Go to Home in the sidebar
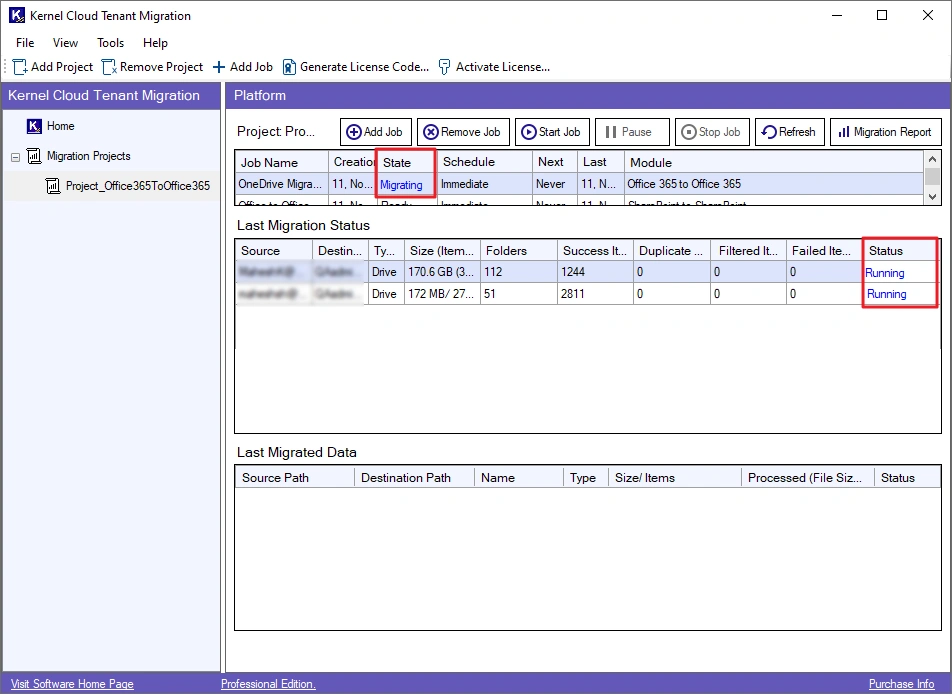Image resolution: width=952 pixels, height=694 pixels. click(x=60, y=126)
